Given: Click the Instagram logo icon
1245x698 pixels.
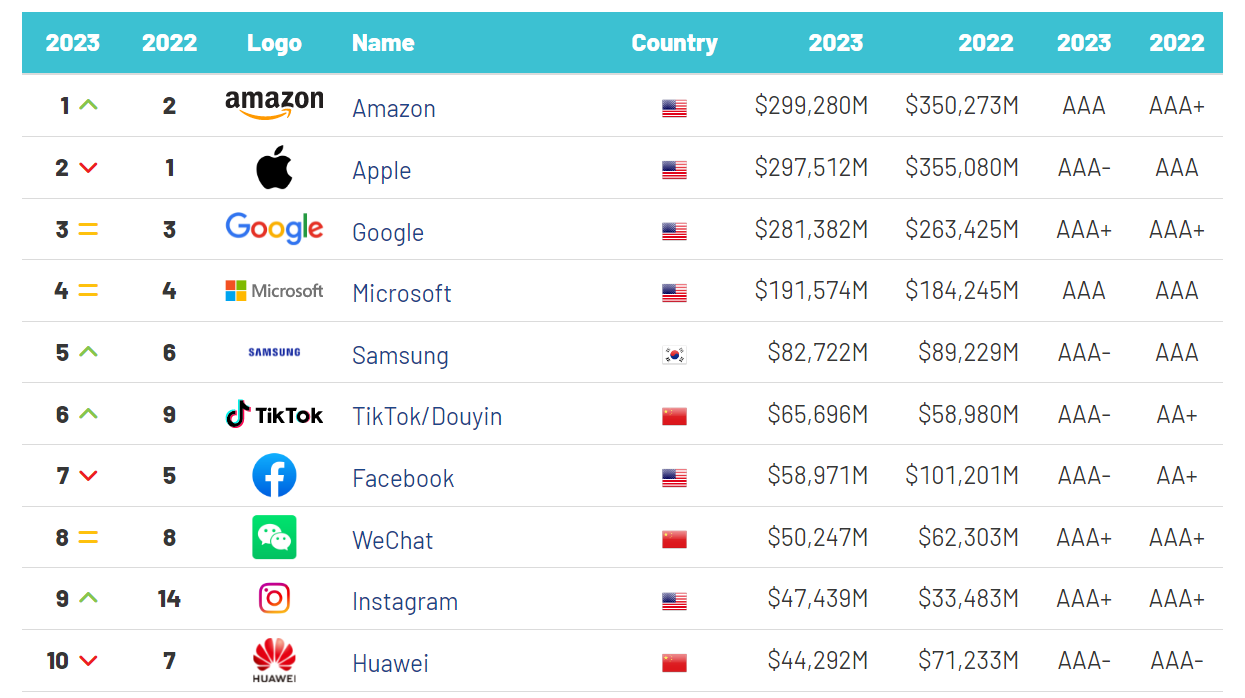Looking at the screenshot, I should click(274, 599).
